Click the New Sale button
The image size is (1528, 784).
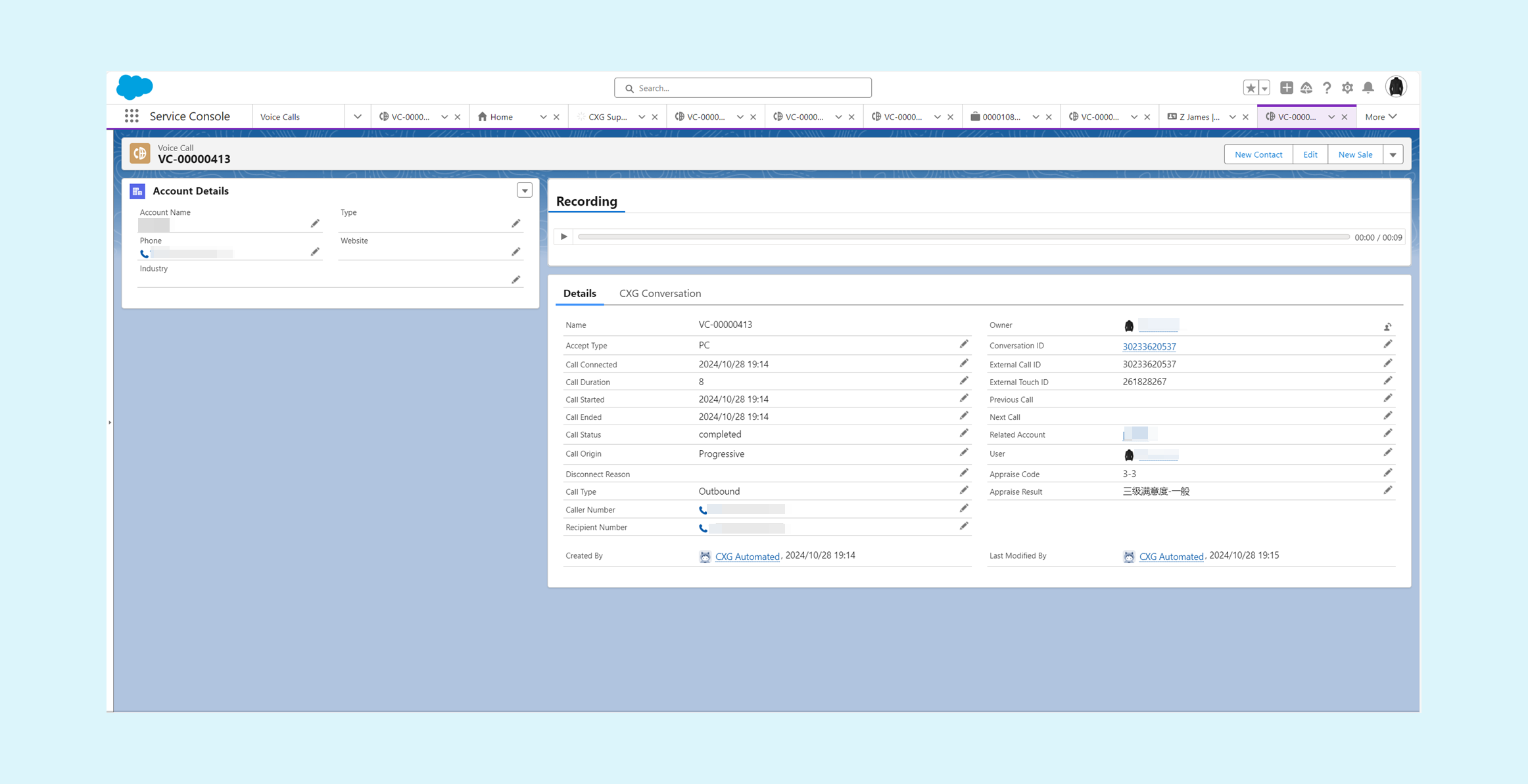1354,154
